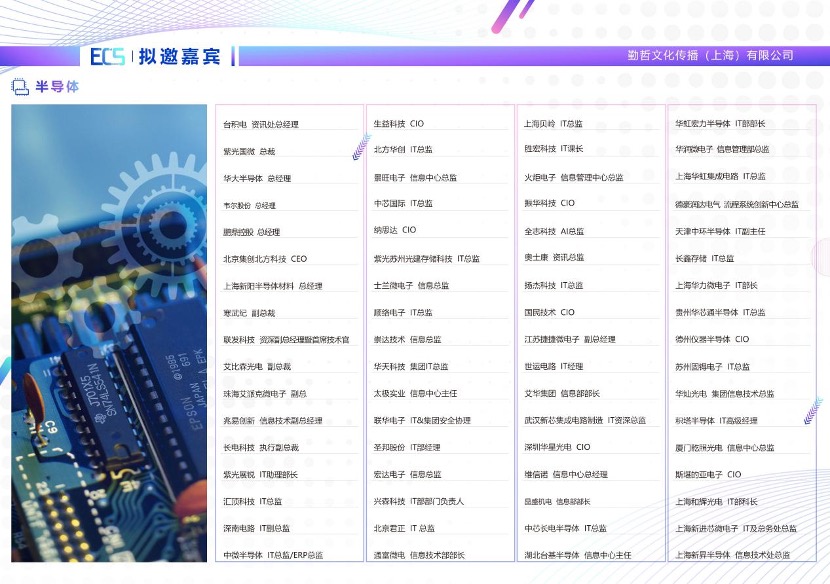Select the row 联发科技 资深副总经理

pyautogui.click(x=286, y=340)
